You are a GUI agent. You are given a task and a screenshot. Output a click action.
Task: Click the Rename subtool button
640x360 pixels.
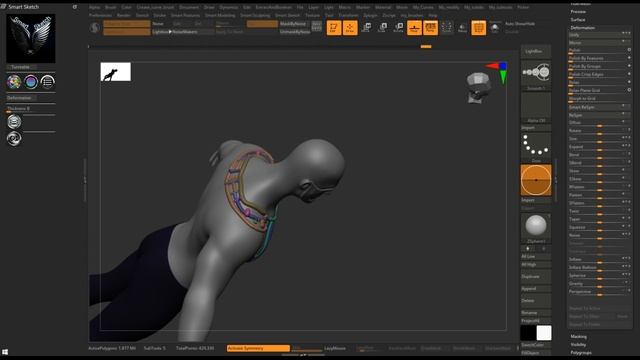coord(536,313)
